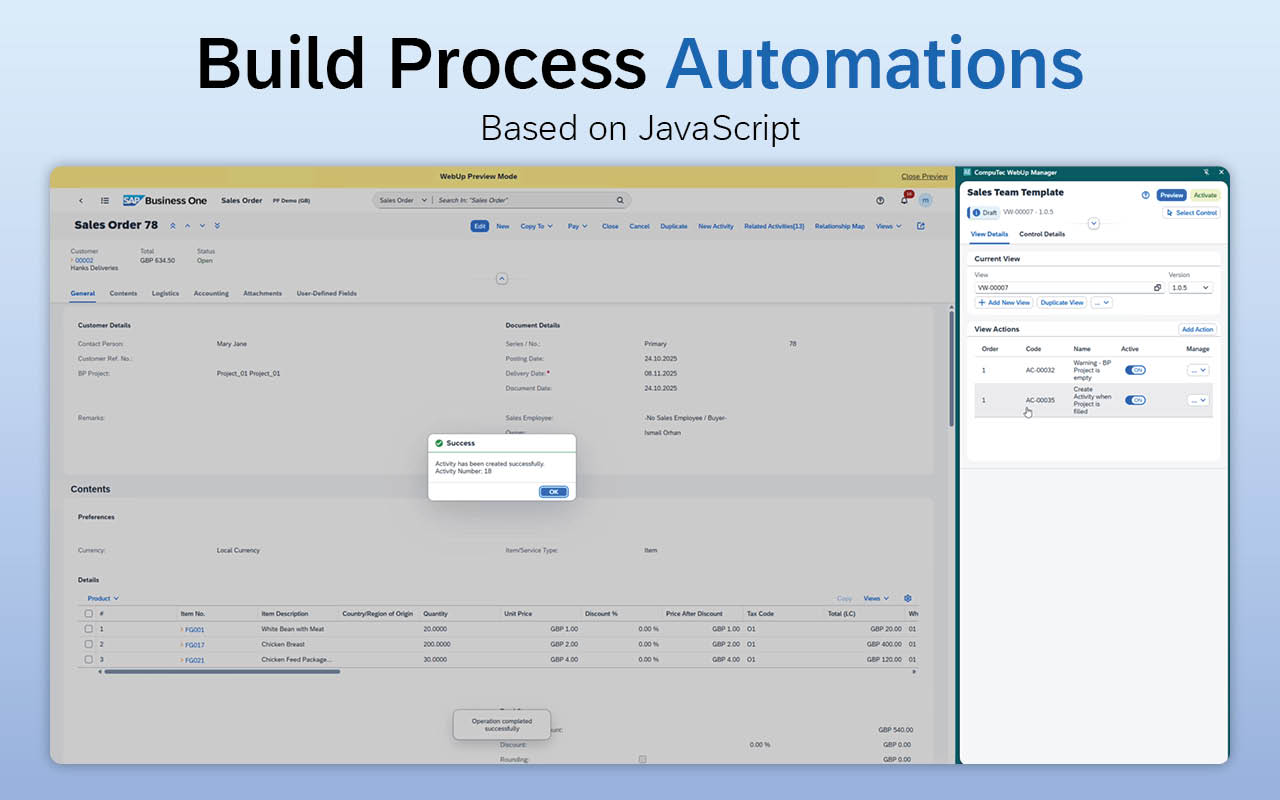Open Manage dropdown for AC-00032
The image size is (1280, 800).
tap(1197, 370)
